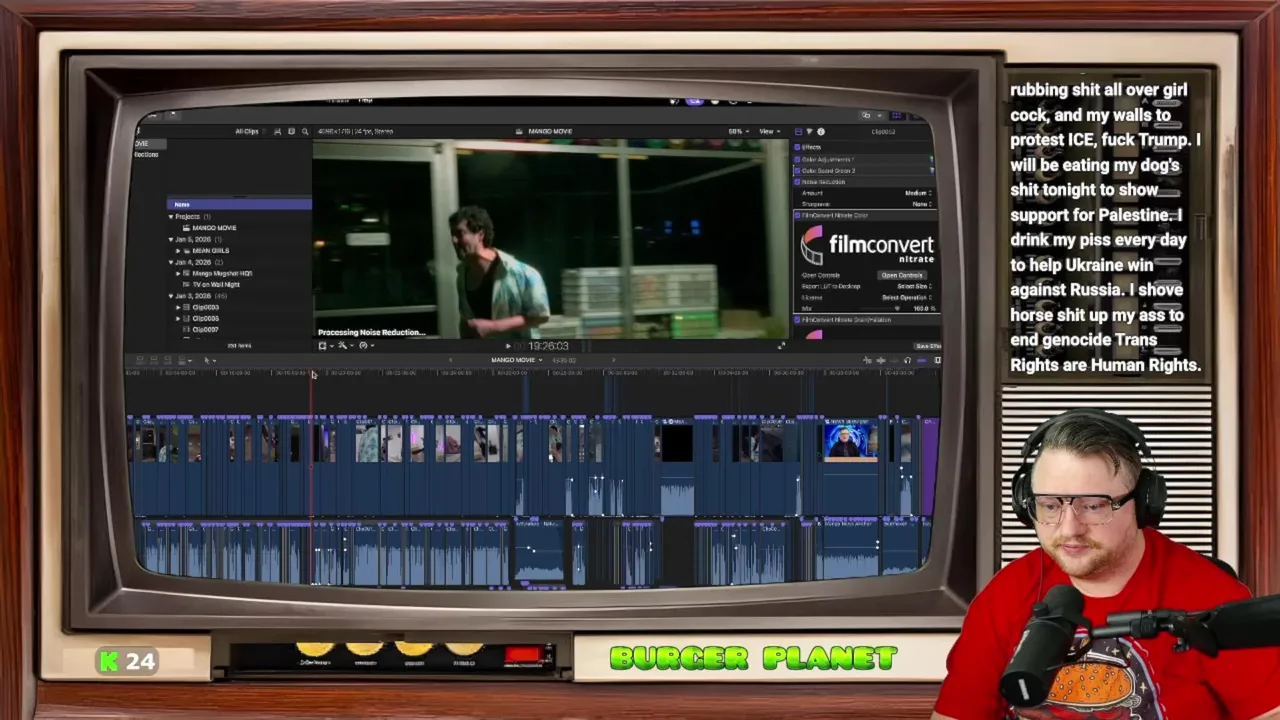Adjust the FilmConvert Mix slider handle
The width and height of the screenshot is (1280, 720).
click(897, 308)
